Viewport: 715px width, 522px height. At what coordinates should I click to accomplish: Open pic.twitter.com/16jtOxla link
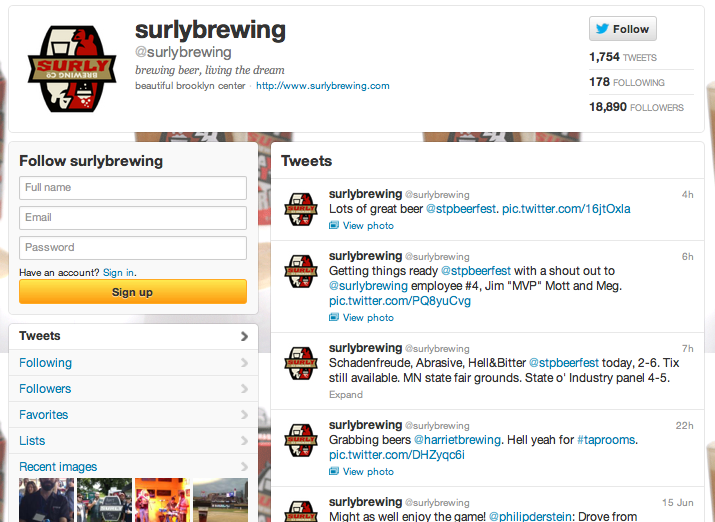pyautogui.click(x=566, y=209)
